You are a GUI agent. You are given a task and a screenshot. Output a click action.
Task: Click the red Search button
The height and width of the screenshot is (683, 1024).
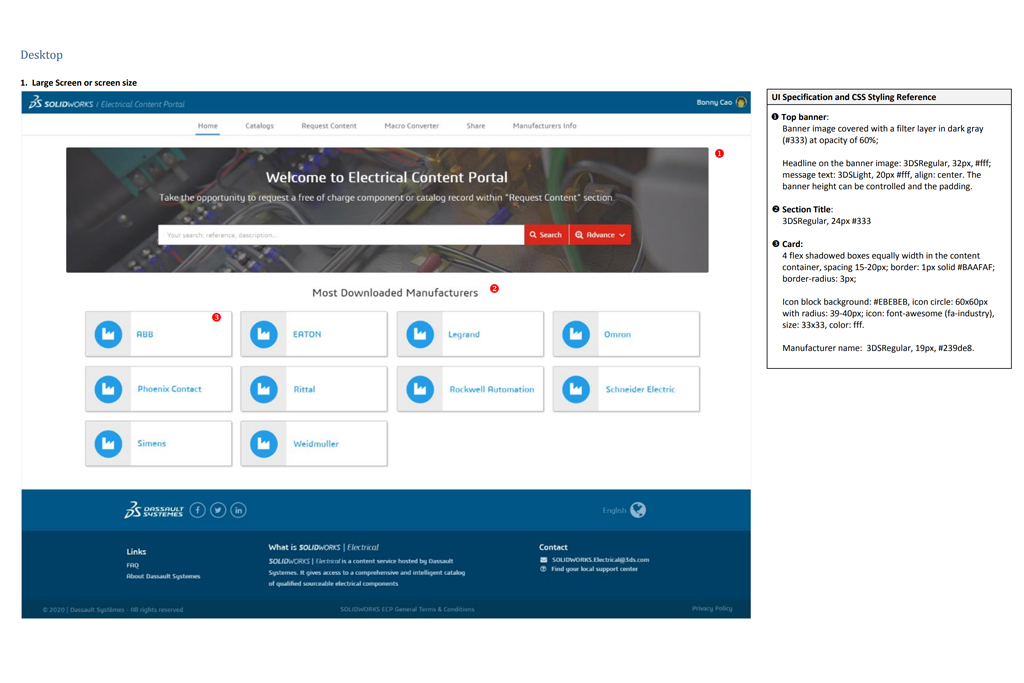[546, 235]
